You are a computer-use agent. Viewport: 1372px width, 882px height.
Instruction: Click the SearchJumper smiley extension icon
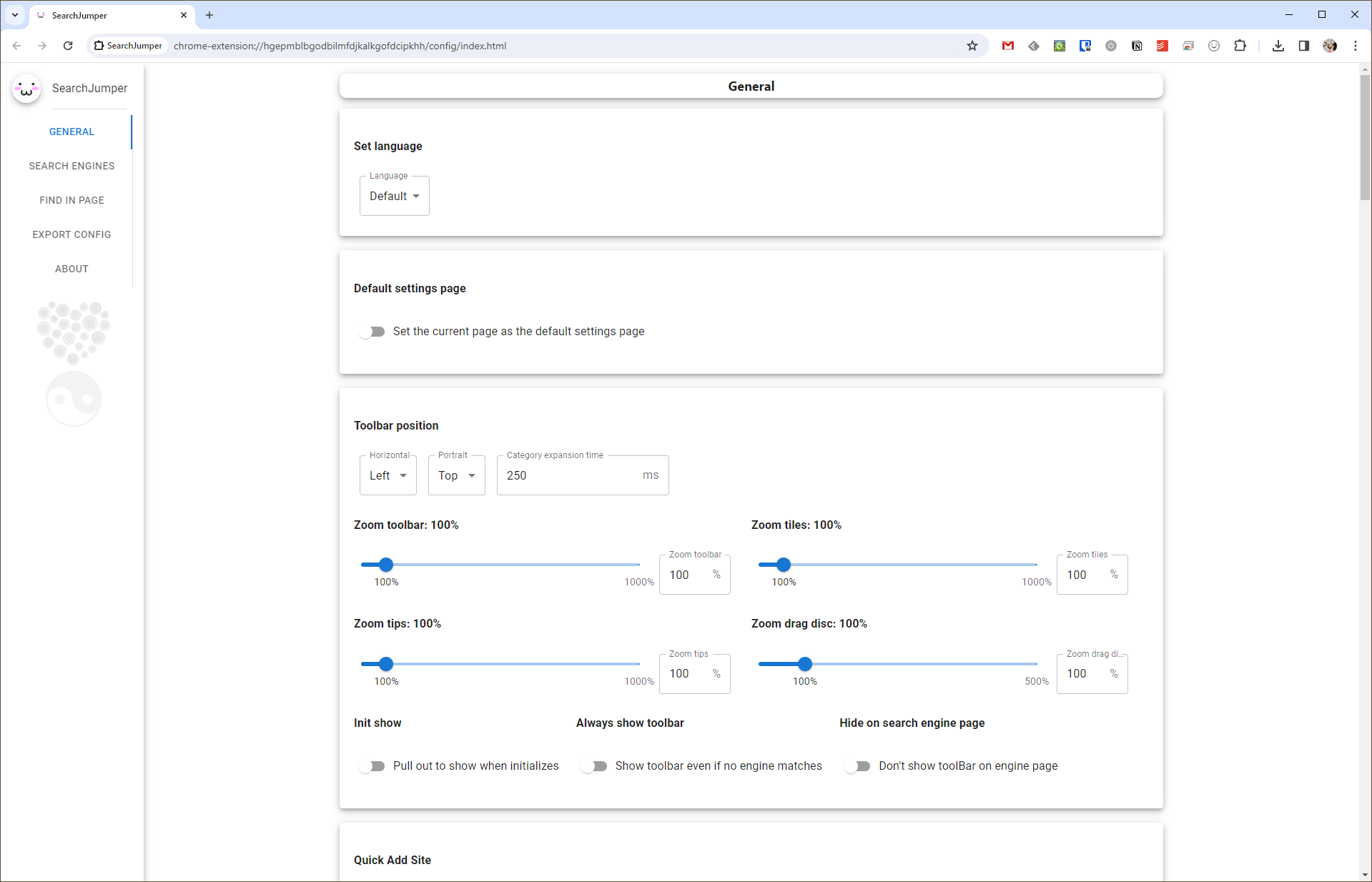pyautogui.click(x=1214, y=46)
